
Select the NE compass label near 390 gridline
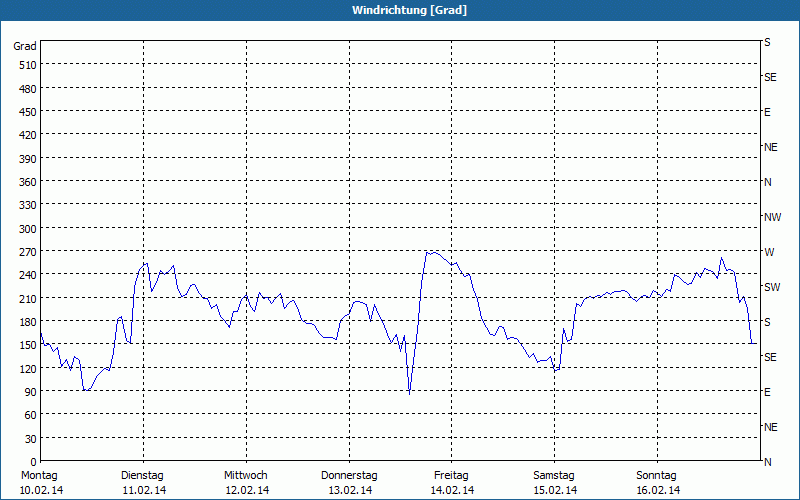(x=770, y=147)
